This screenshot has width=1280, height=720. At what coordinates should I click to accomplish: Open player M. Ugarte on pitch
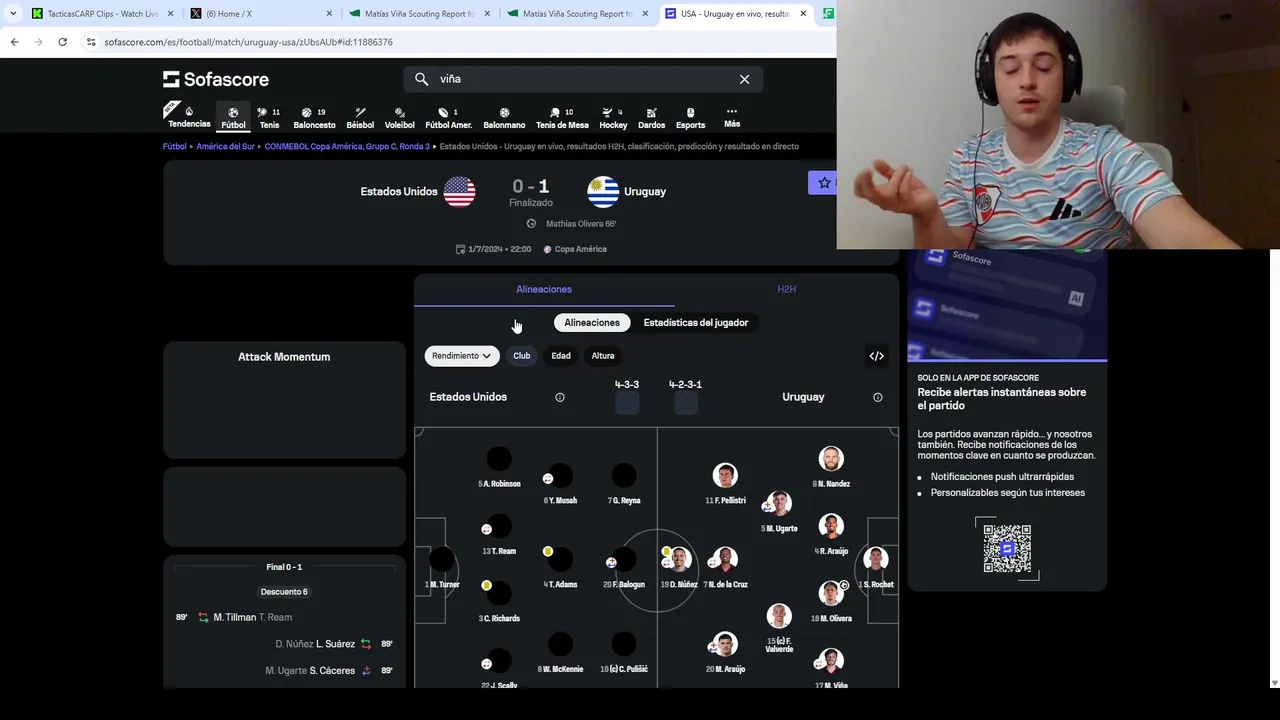(x=779, y=511)
